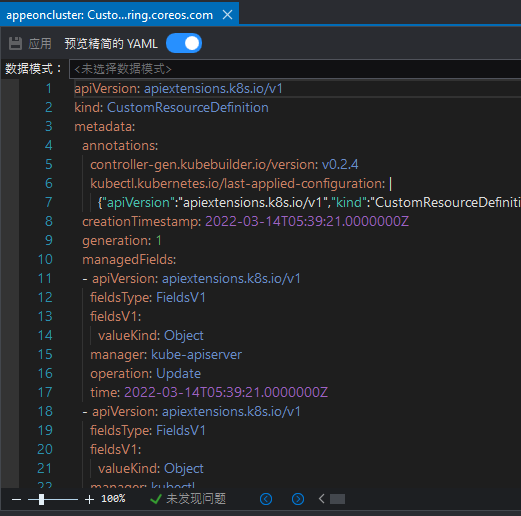Click the save disk icon beside 应用
This screenshot has height=516, width=521.
click(15, 44)
